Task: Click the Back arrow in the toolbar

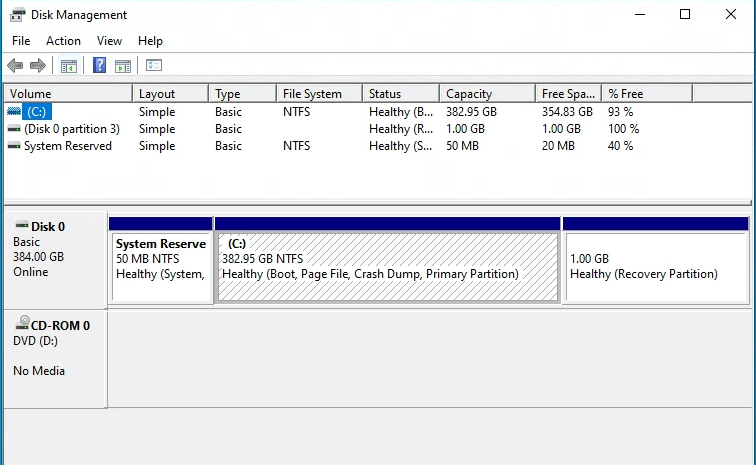Action: [x=15, y=66]
